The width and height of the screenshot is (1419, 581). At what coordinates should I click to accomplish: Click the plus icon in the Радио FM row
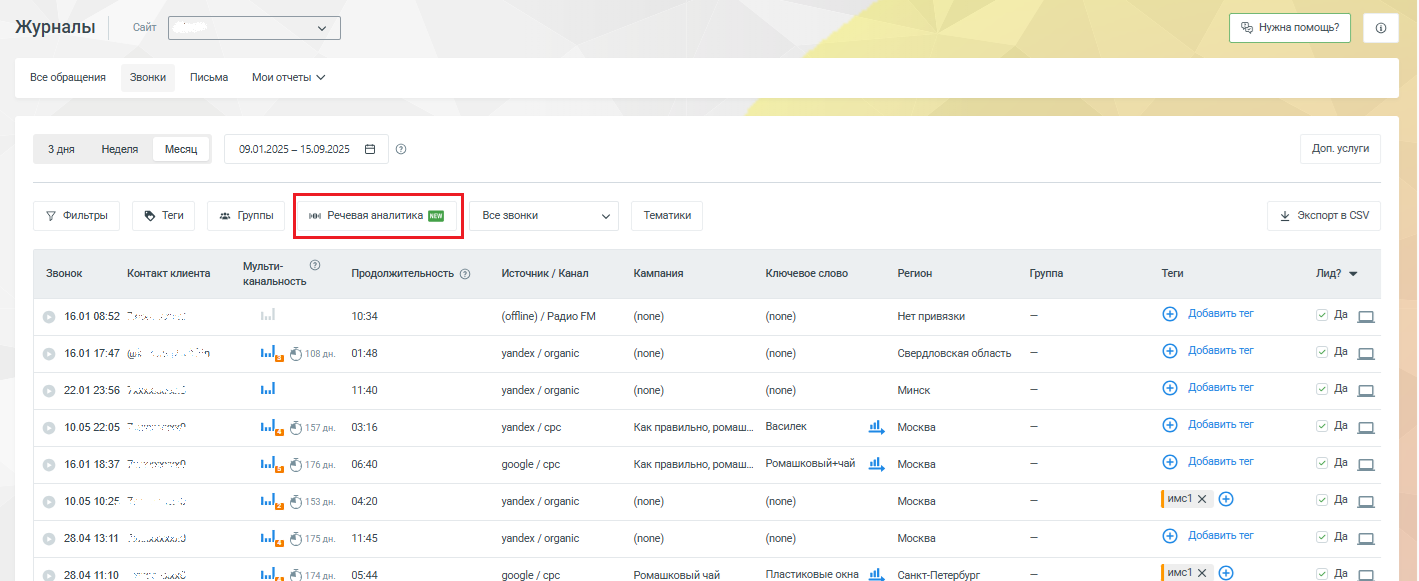1170,314
